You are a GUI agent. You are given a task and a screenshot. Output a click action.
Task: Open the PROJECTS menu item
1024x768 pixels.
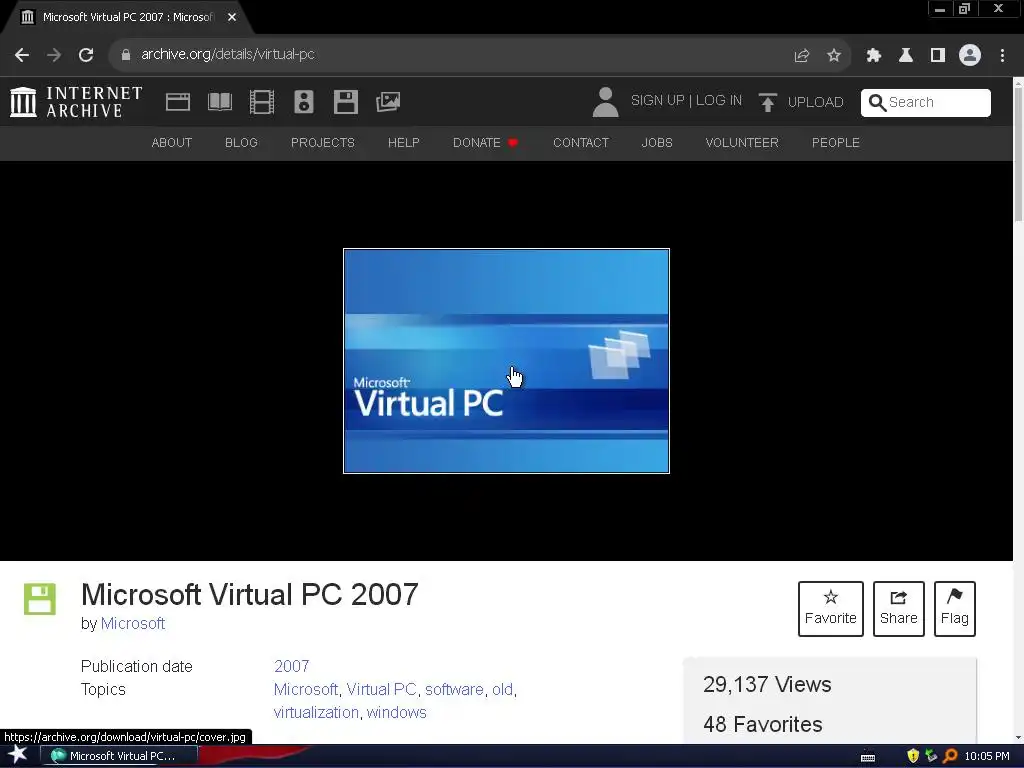[x=323, y=142]
